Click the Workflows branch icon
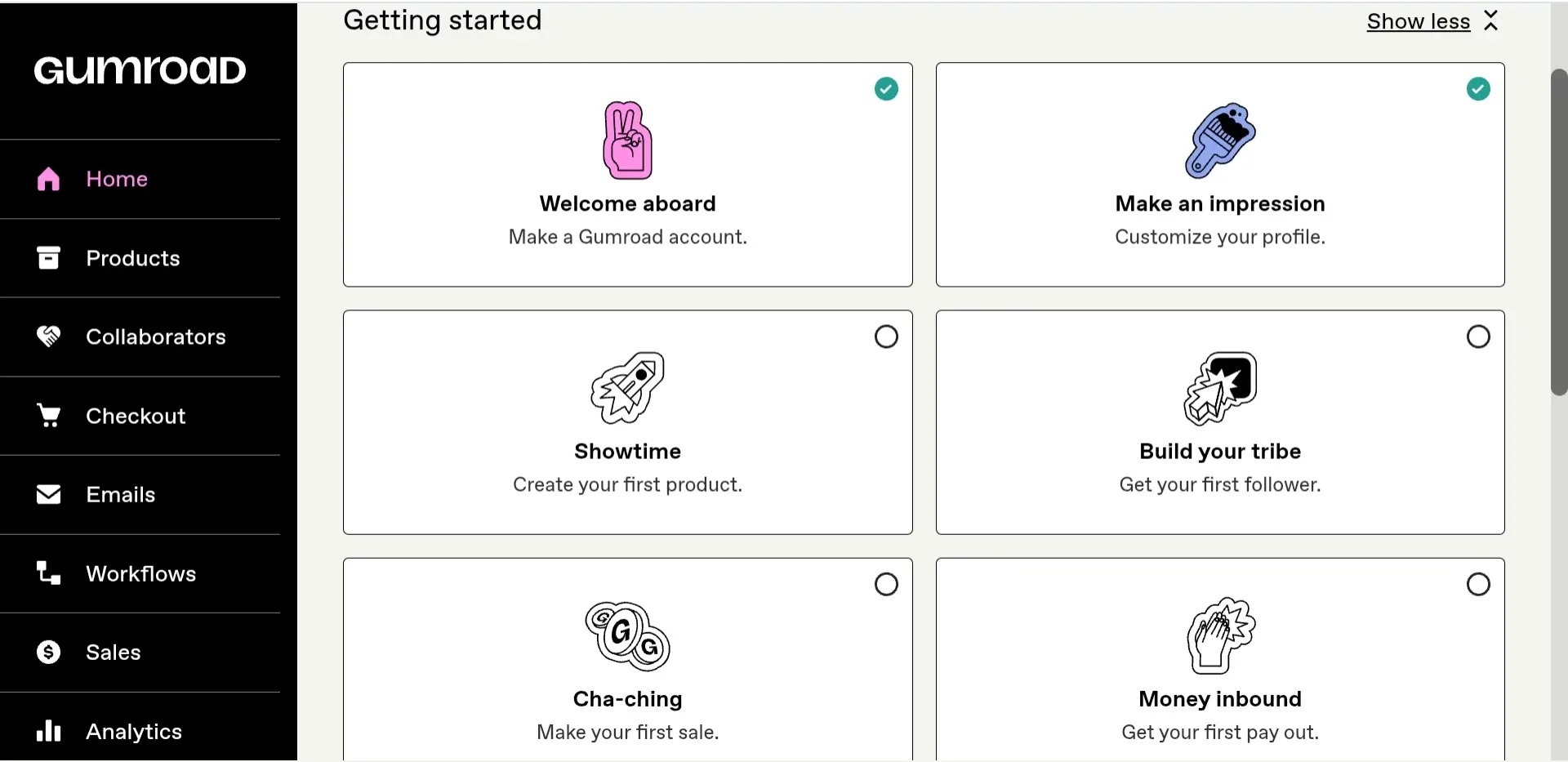The width and height of the screenshot is (1568, 762). point(47,573)
